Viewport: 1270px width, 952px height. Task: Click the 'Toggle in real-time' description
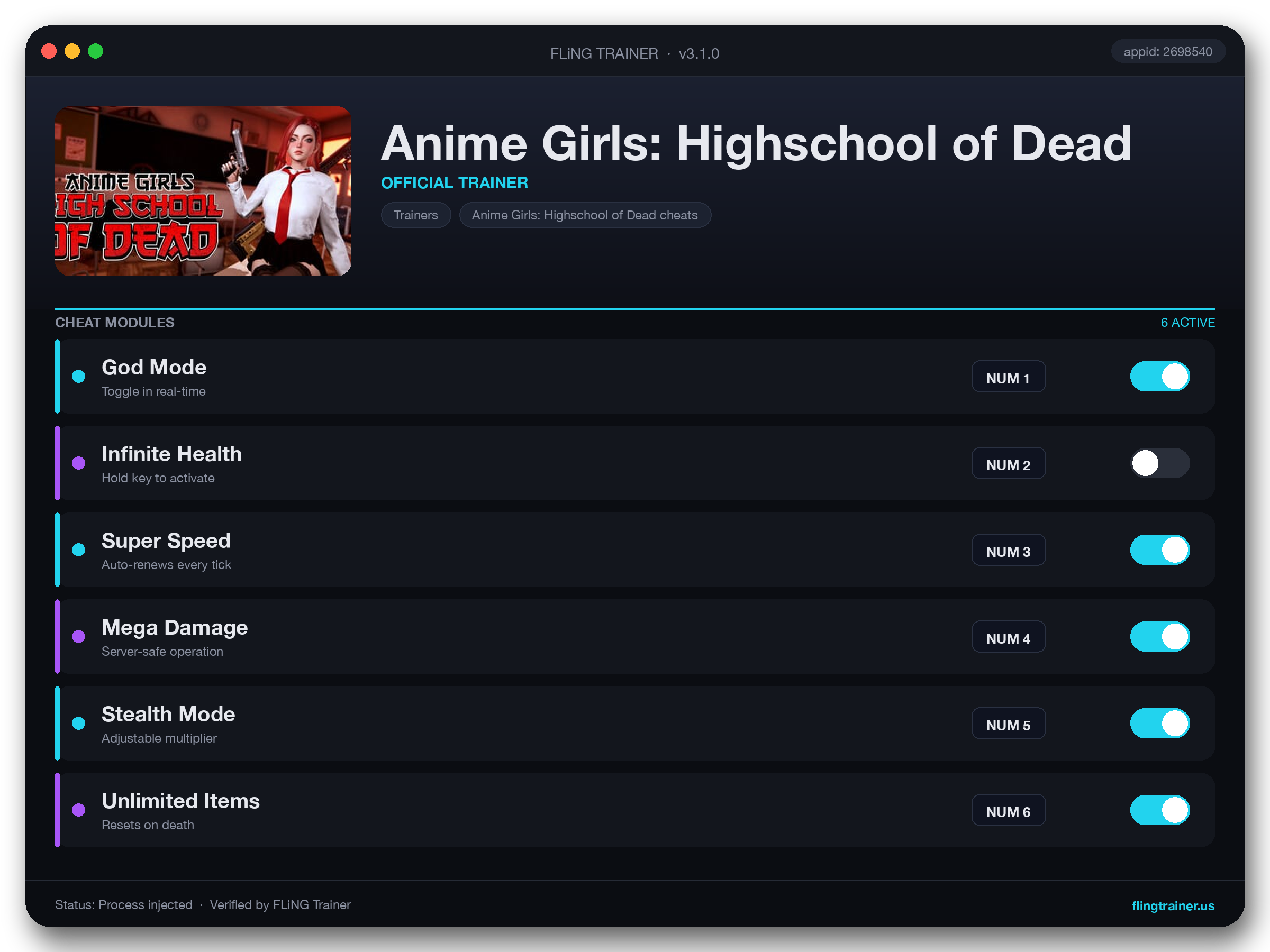[x=153, y=391]
